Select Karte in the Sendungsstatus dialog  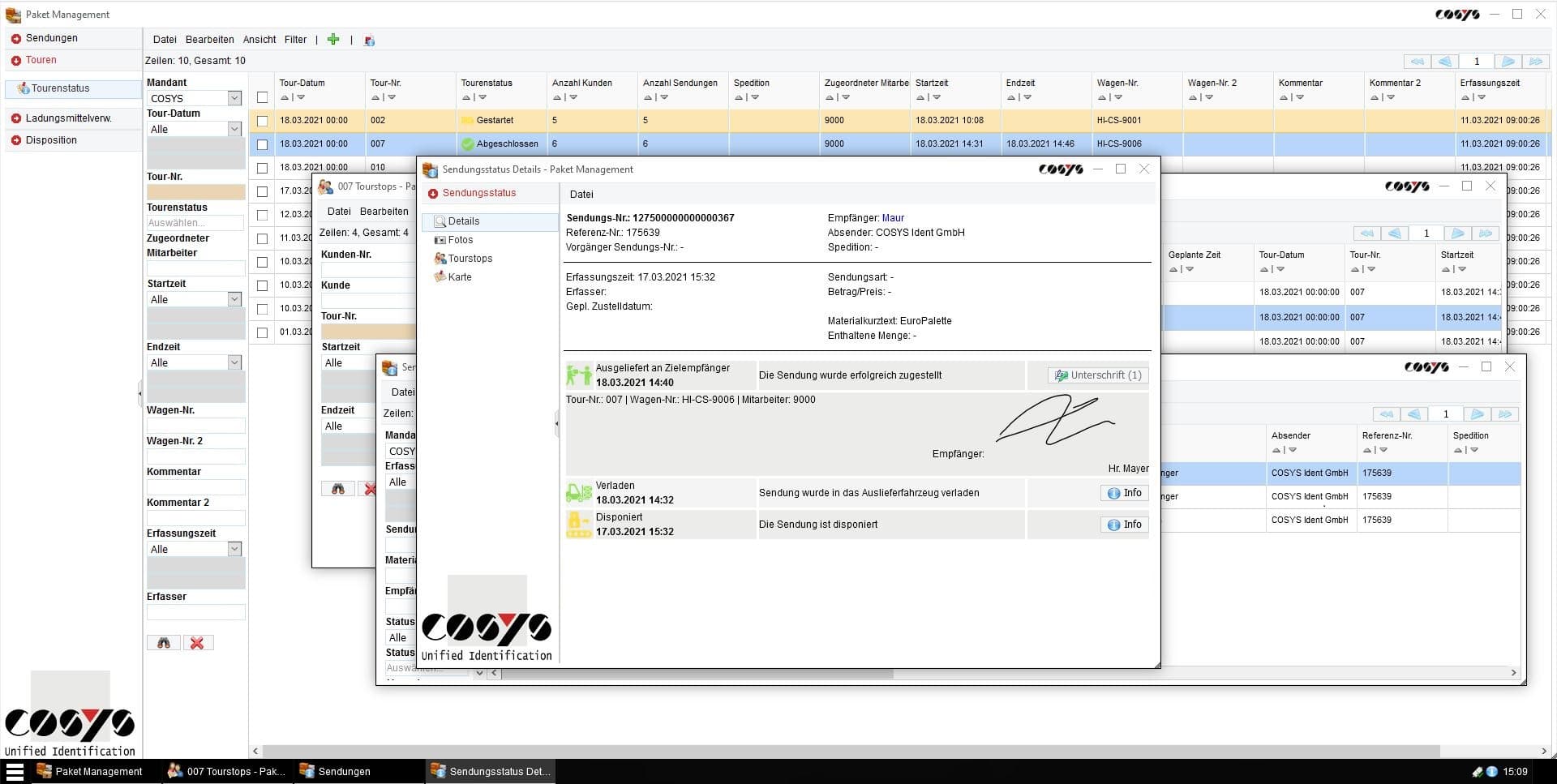tap(460, 276)
